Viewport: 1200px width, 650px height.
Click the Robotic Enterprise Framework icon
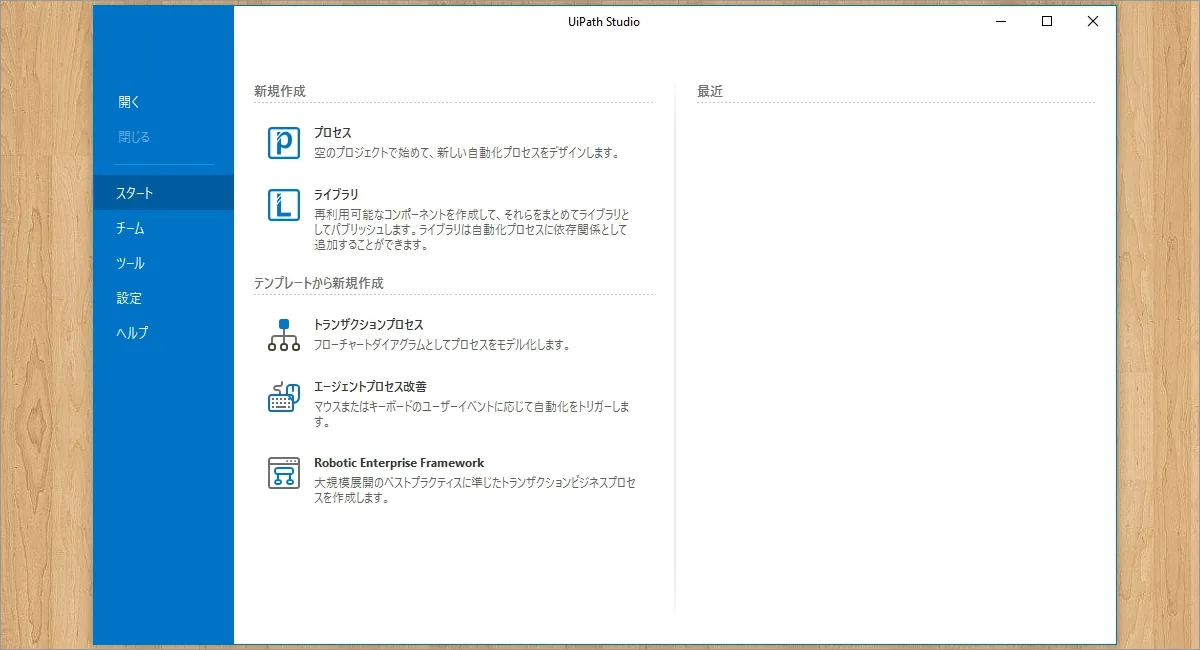point(284,473)
